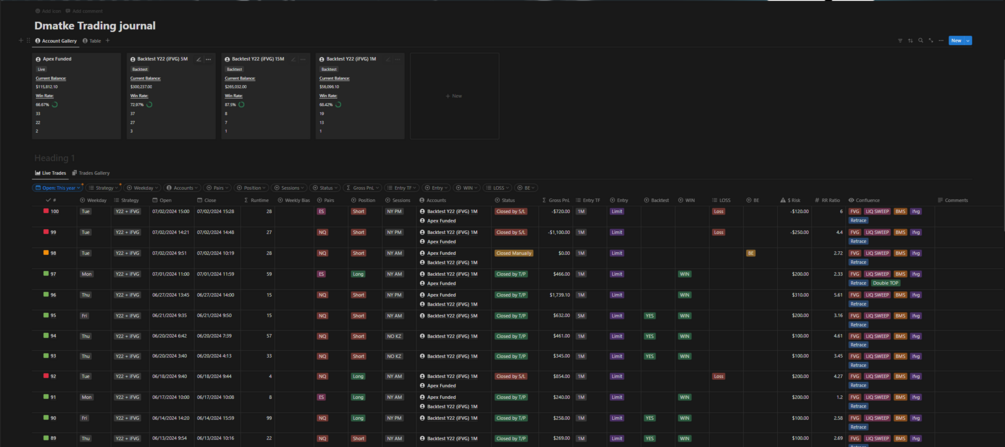Select the Trades Gallery tab
The height and width of the screenshot is (447, 1005).
tap(91, 173)
